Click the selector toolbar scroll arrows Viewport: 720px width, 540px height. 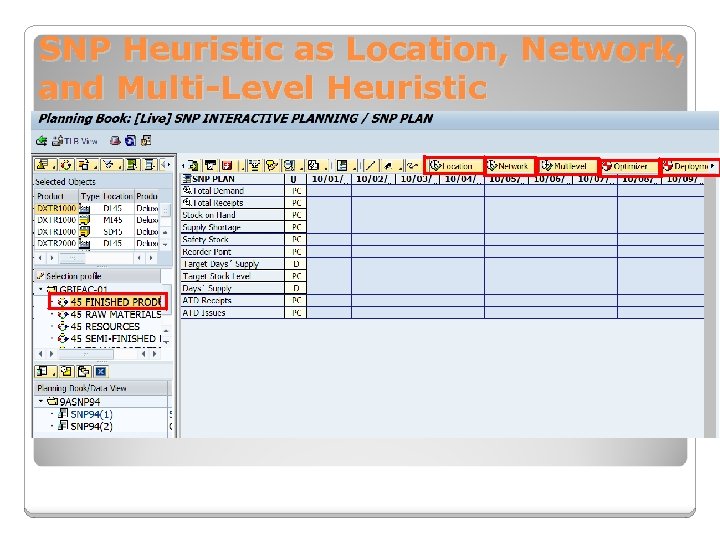pyautogui.click(x=165, y=165)
